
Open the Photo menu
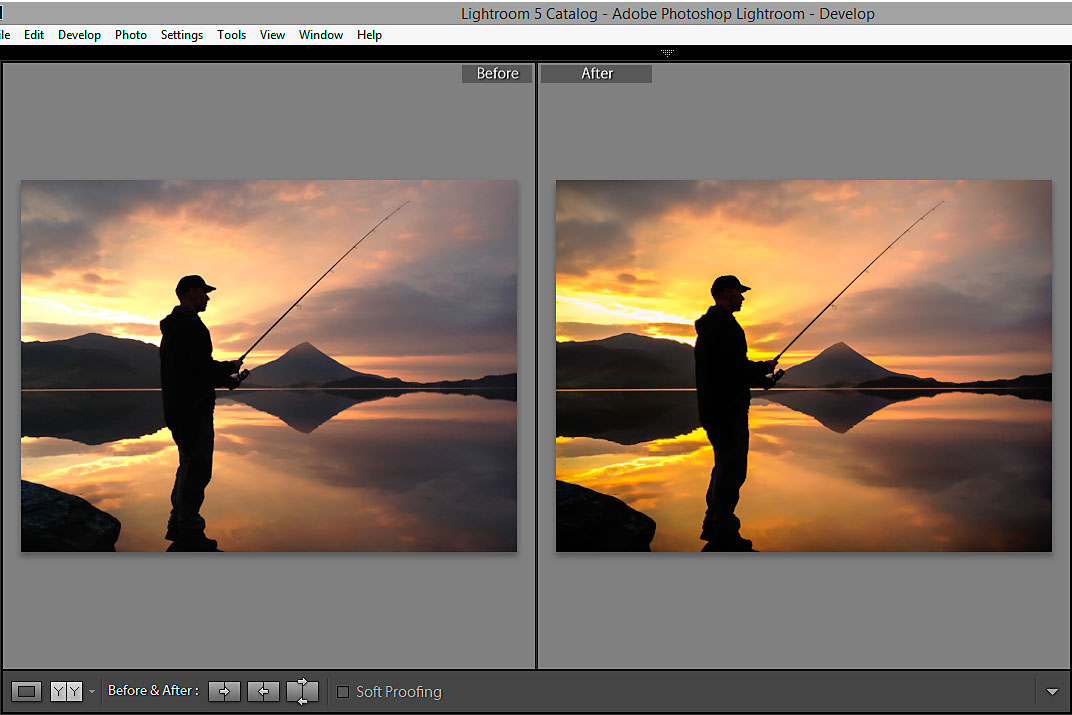pos(131,35)
